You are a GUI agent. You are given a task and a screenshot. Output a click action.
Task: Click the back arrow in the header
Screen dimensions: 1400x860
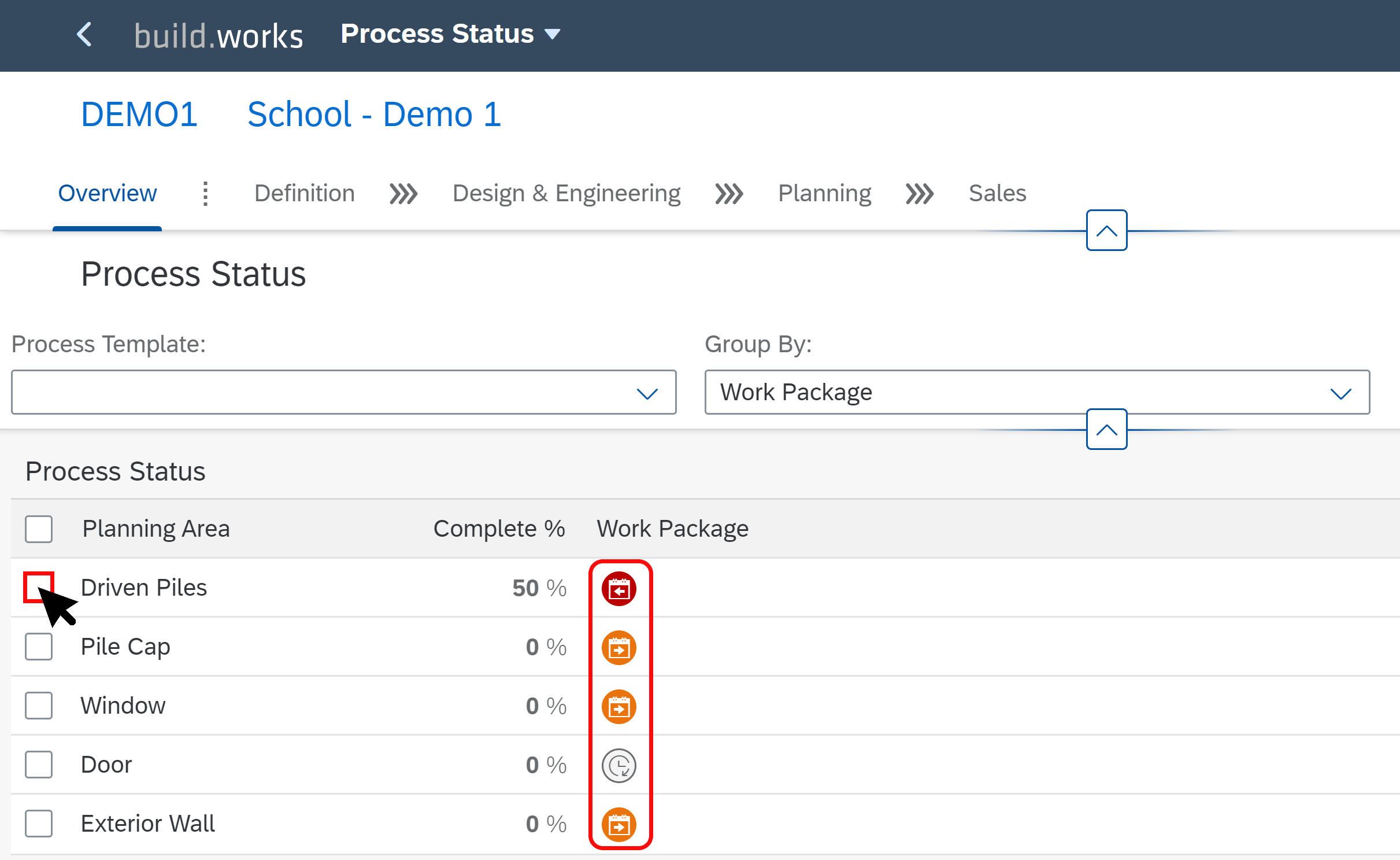84,35
